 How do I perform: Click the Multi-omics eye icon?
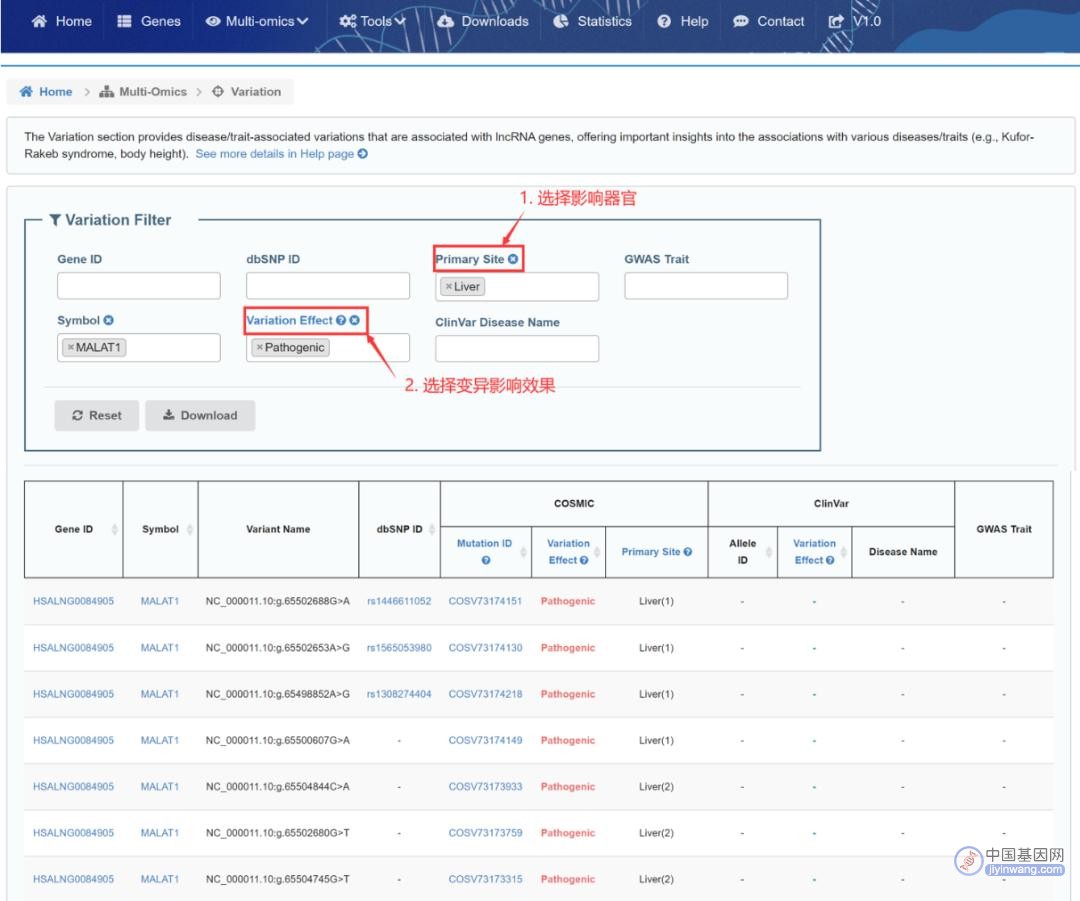point(213,21)
